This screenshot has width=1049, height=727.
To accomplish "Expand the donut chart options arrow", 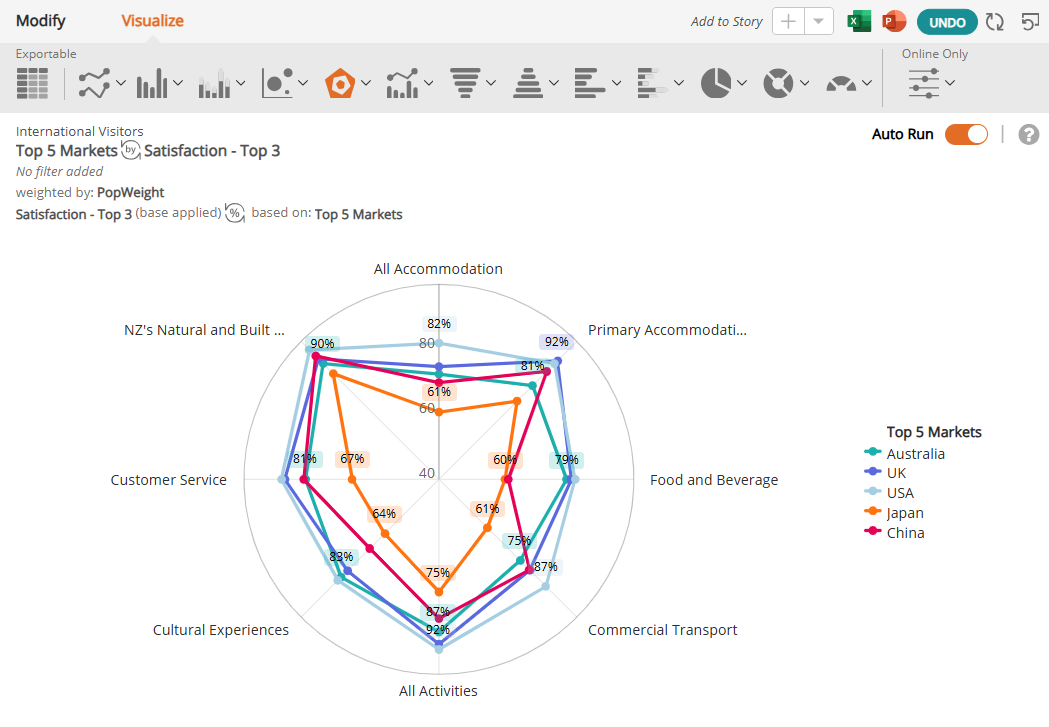I will 805,83.
